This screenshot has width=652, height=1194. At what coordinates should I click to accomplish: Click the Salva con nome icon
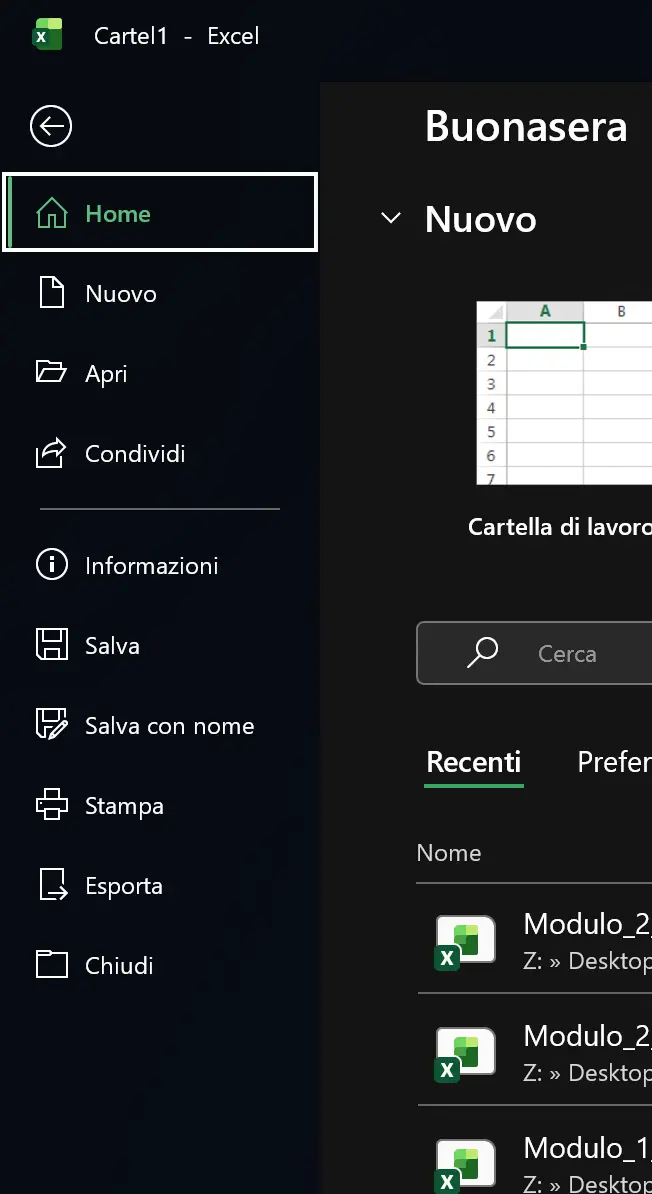[x=51, y=725]
